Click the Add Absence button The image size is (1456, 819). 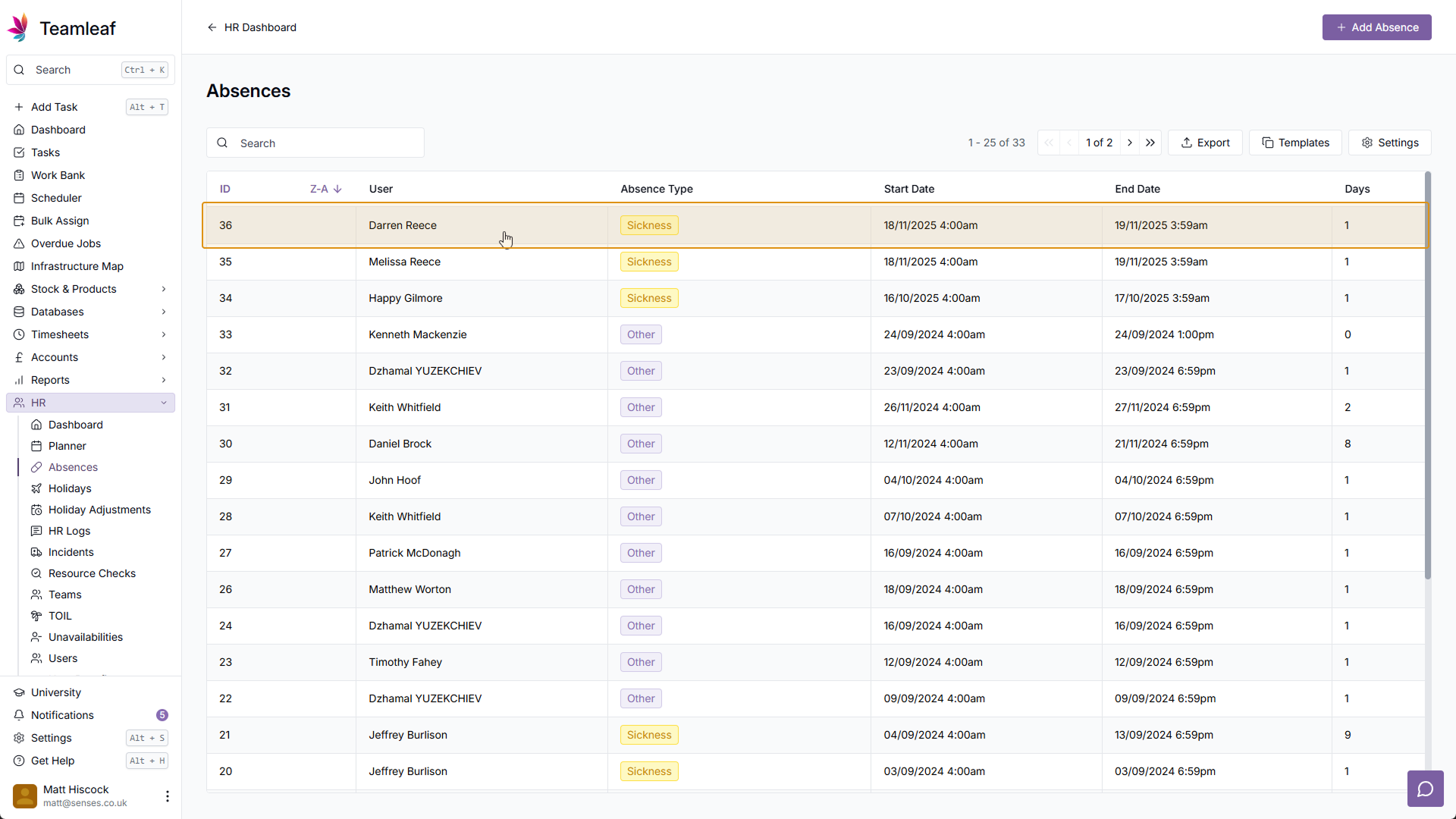click(1376, 27)
